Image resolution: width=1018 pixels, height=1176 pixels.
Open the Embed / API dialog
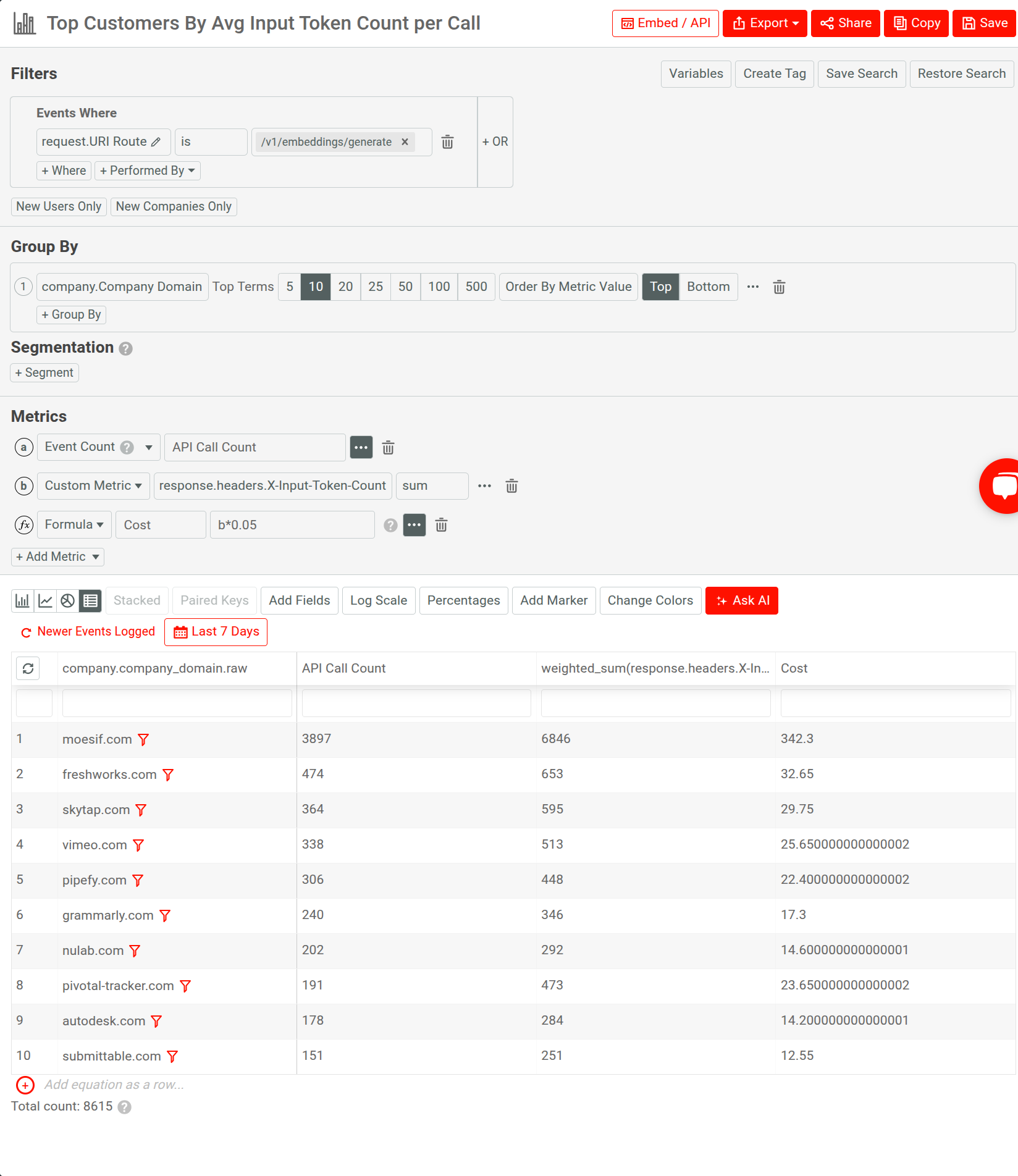click(665, 23)
